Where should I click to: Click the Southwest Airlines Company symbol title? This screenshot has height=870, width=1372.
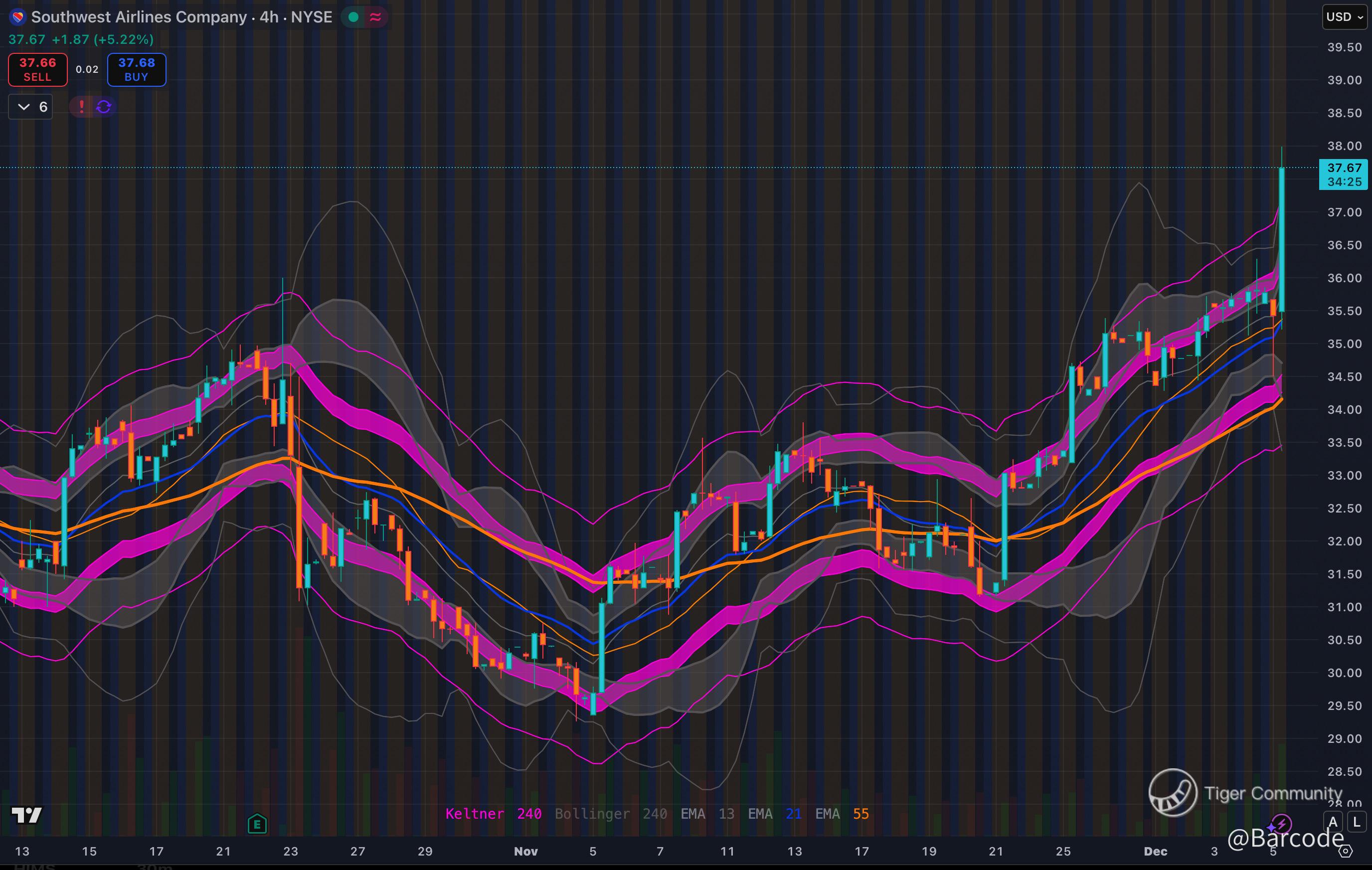tap(139, 17)
